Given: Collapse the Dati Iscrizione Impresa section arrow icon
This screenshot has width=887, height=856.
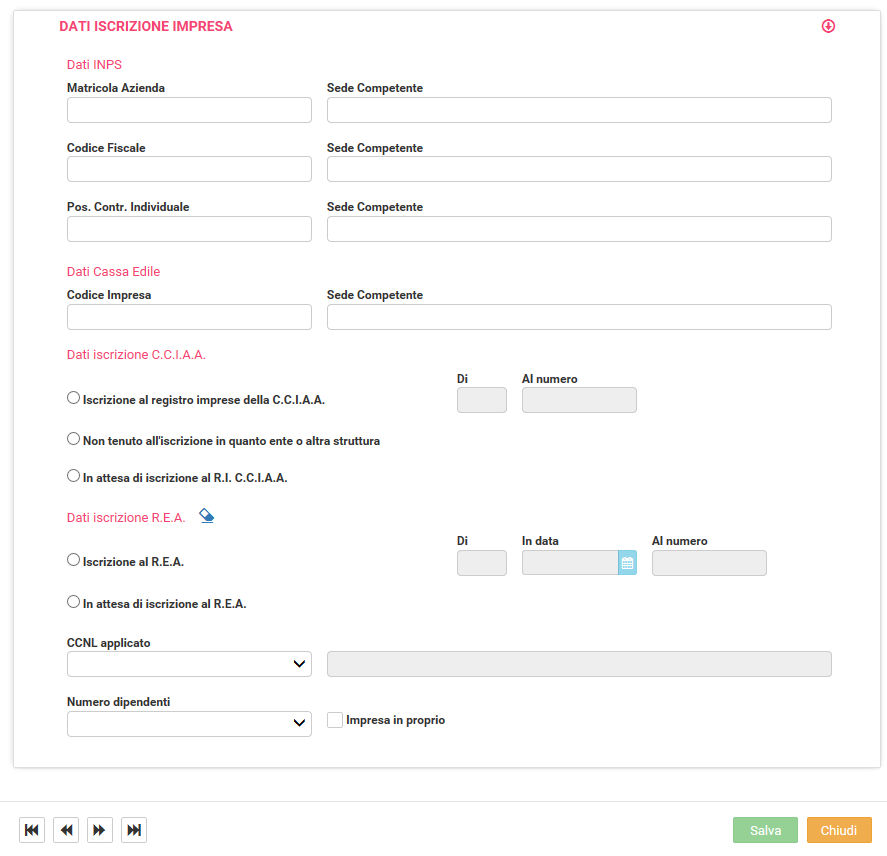Looking at the screenshot, I should (x=828, y=26).
